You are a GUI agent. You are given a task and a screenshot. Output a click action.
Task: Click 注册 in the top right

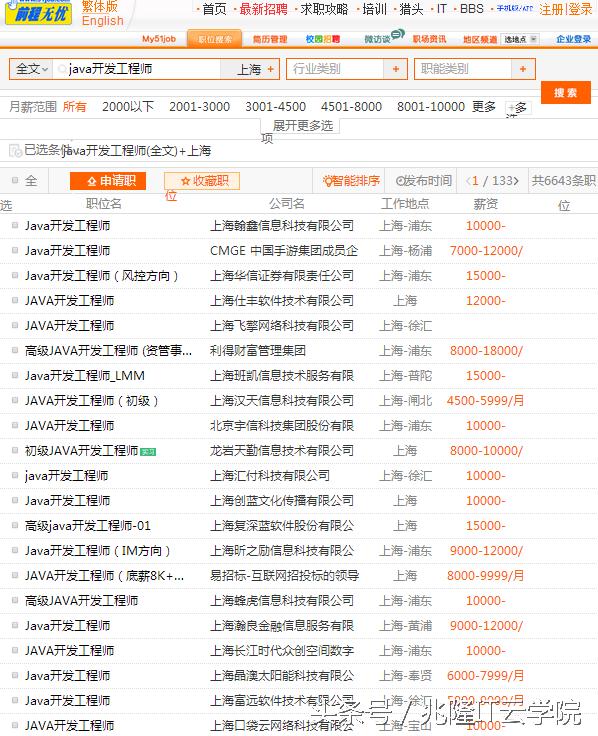(552, 9)
